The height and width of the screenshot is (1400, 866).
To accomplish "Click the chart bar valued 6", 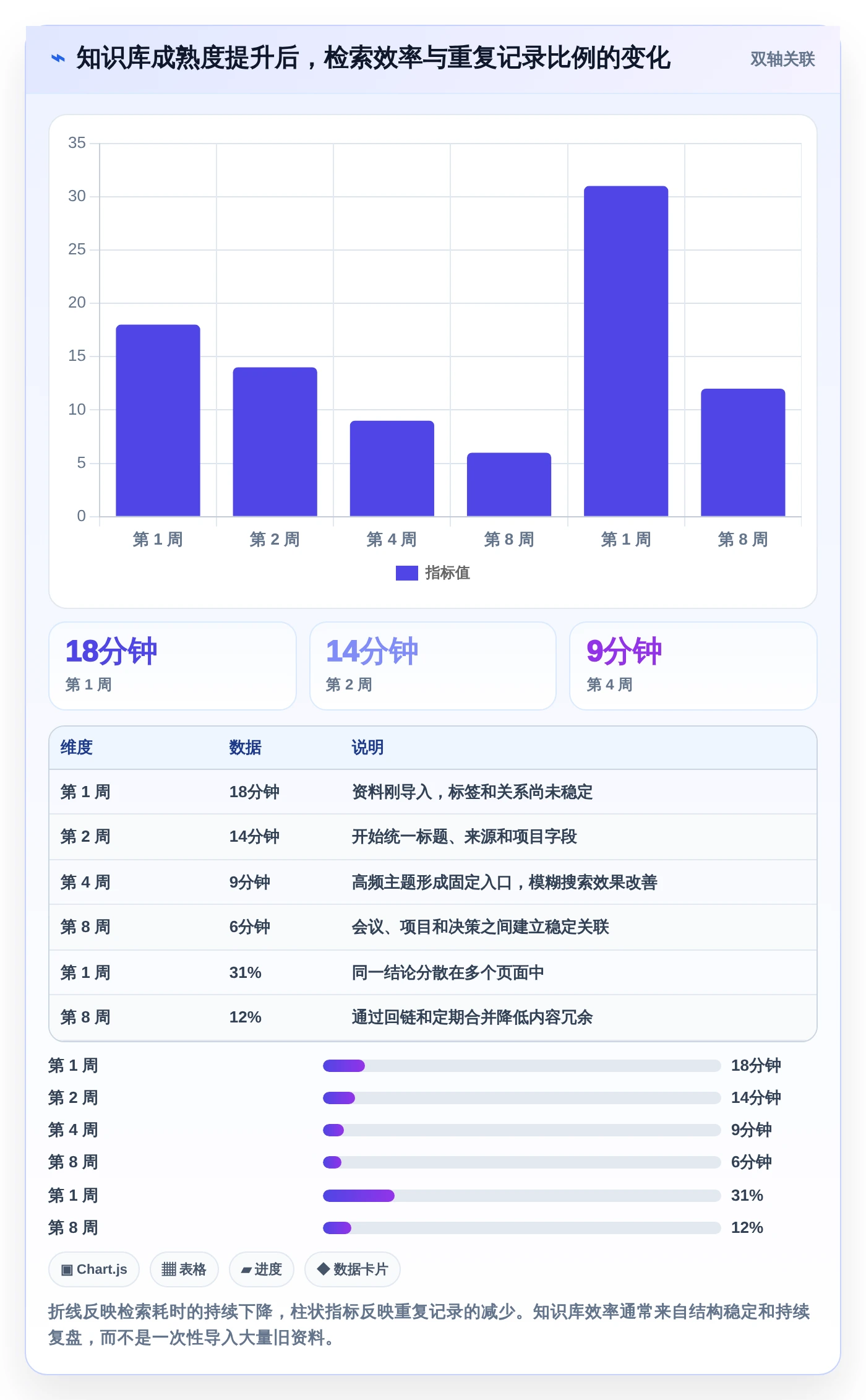I will [x=509, y=485].
